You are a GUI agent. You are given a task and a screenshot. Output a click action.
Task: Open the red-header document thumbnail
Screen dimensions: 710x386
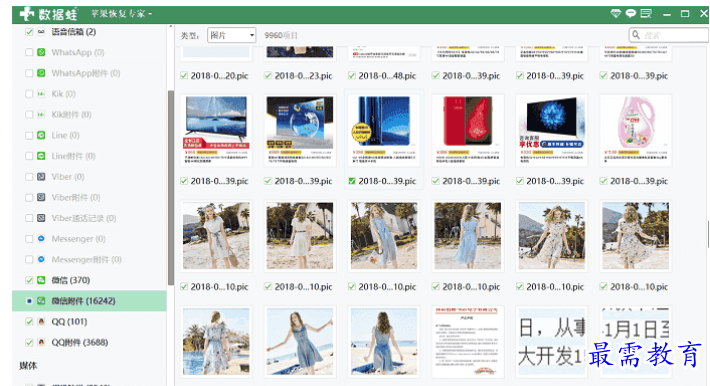click(468, 342)
